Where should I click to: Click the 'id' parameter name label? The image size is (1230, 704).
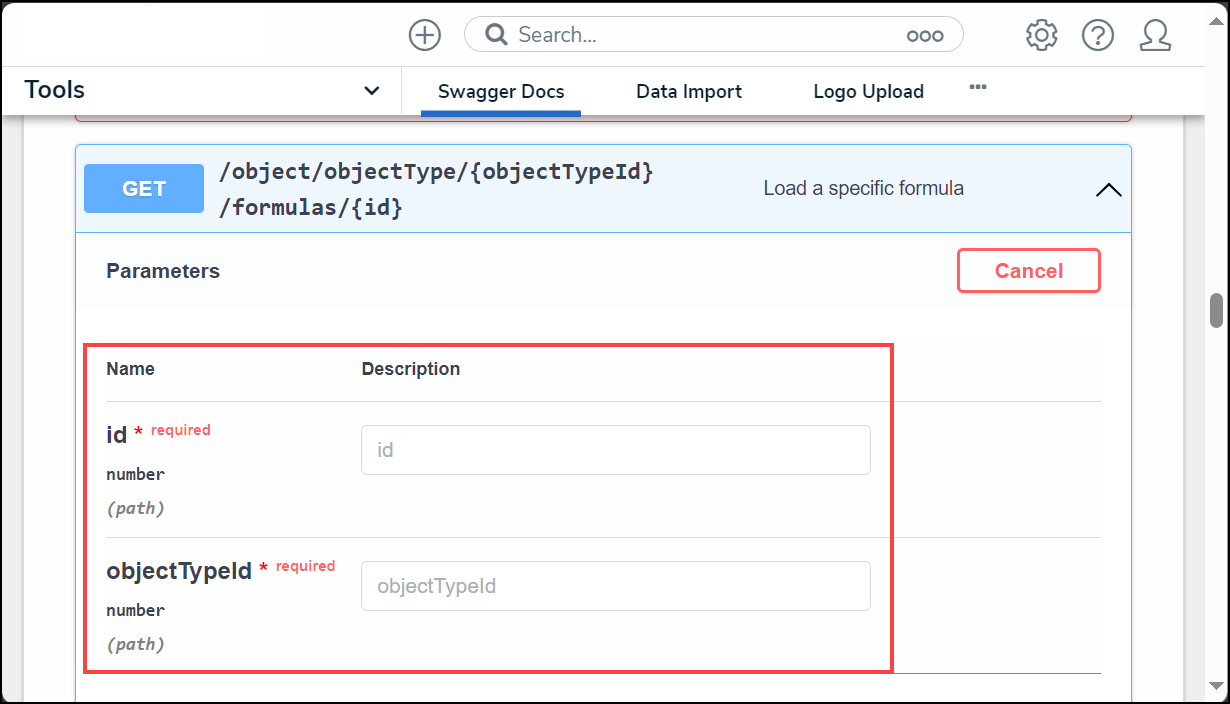pyautogui.click(x=117, y=435)
